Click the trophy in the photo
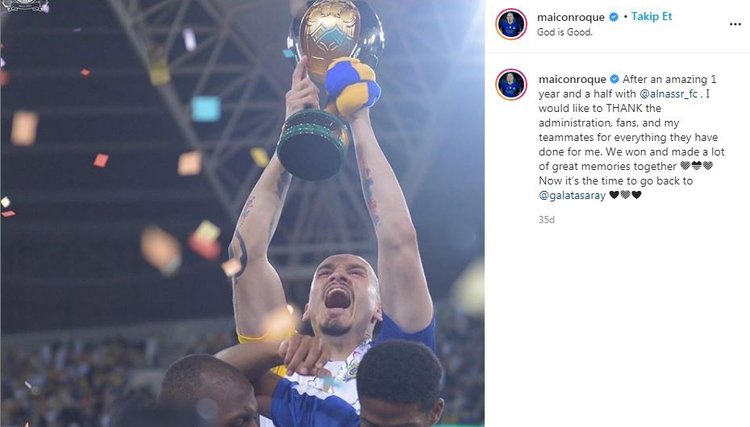 pyautogui.click(x=329, y=88)
